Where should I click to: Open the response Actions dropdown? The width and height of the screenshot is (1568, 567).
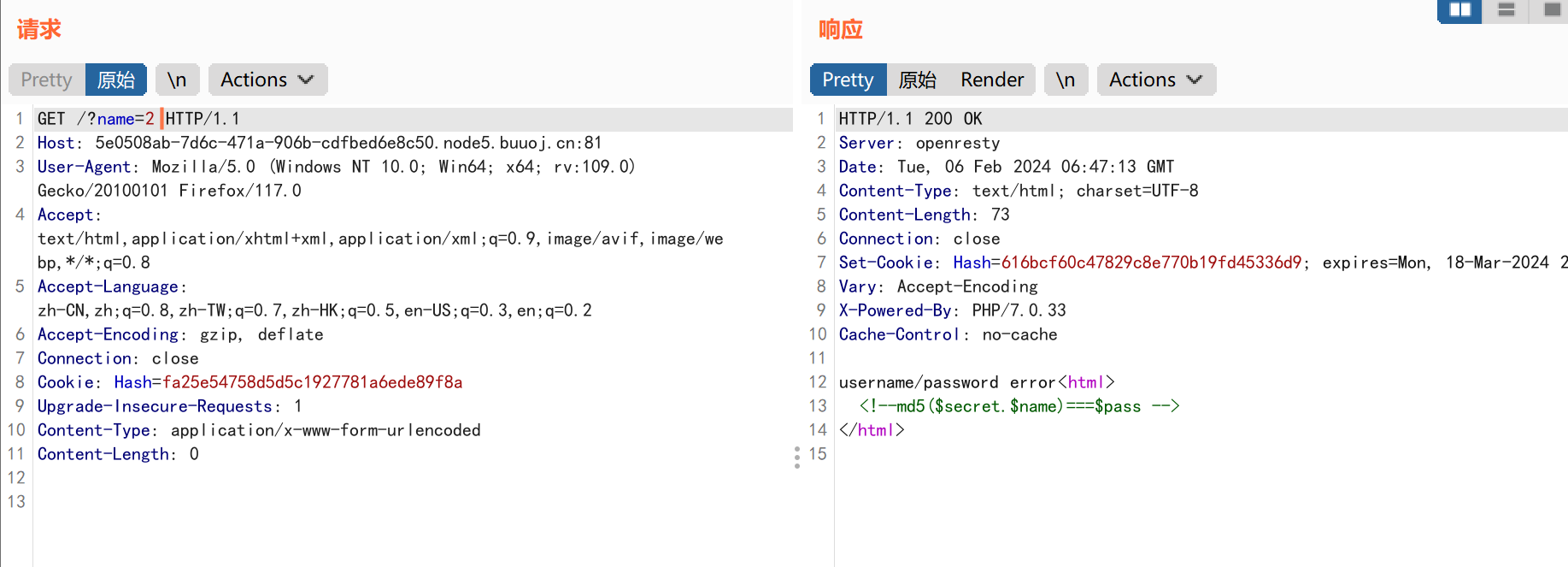pyautogui.click(x=1155, y=80)
